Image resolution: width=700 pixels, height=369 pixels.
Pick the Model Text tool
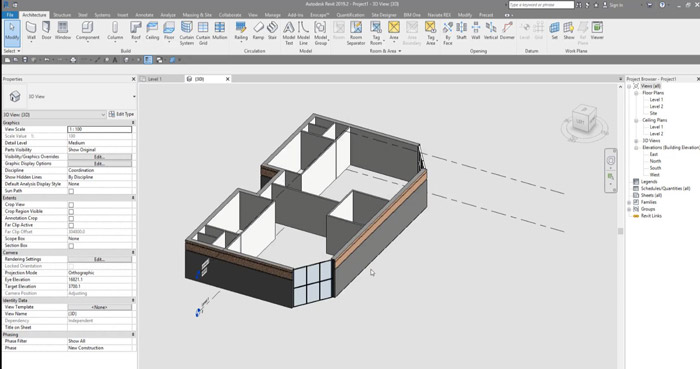point(289,33)
